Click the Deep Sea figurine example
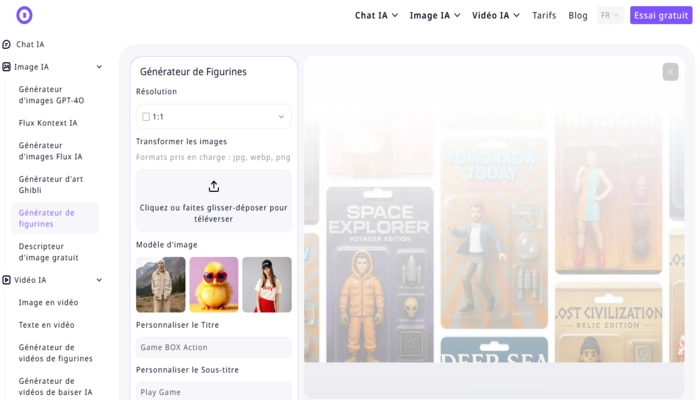This screenshot has width=700, height=400. pos(494,350)
